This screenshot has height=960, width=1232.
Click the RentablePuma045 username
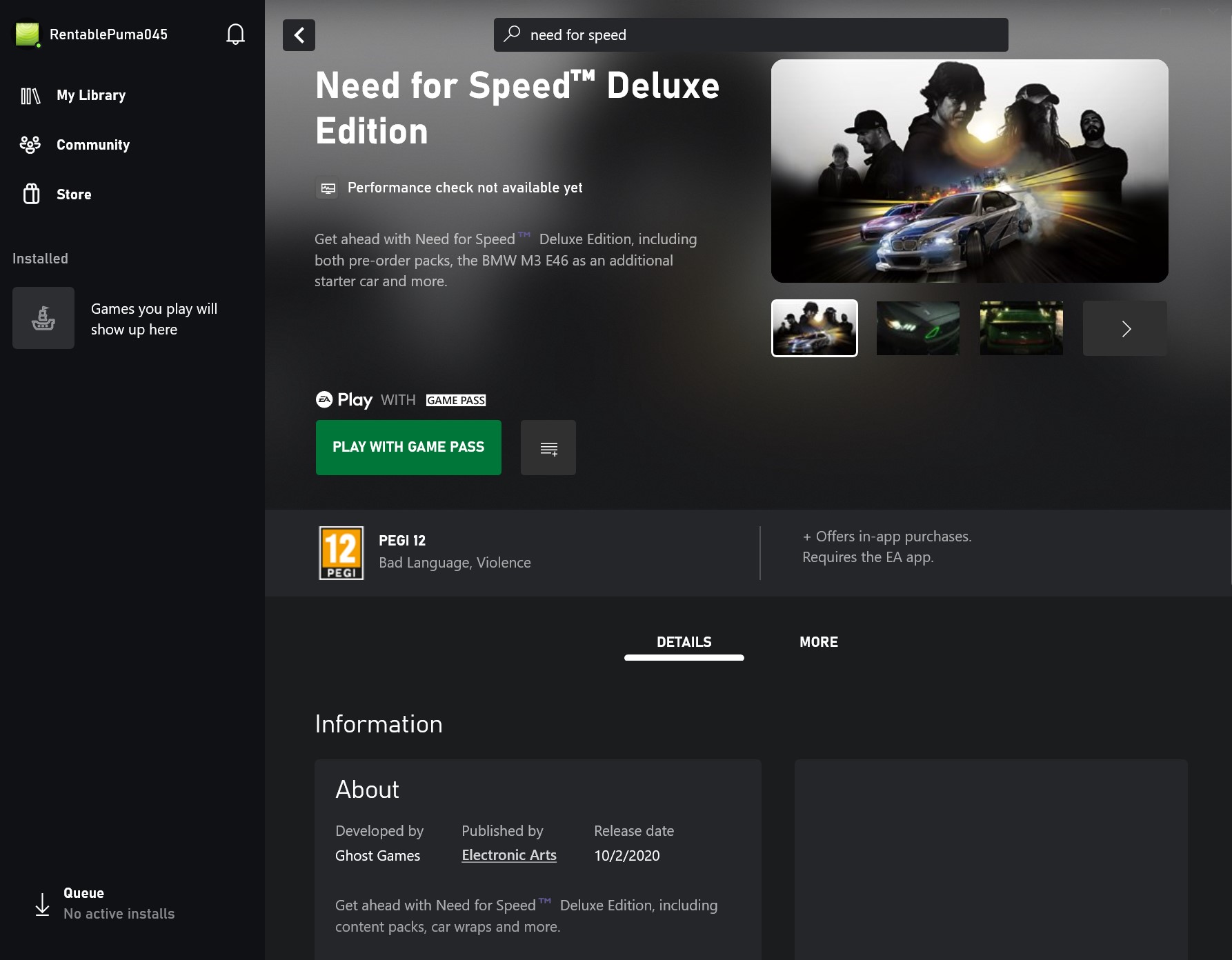[x=108, y=34]
